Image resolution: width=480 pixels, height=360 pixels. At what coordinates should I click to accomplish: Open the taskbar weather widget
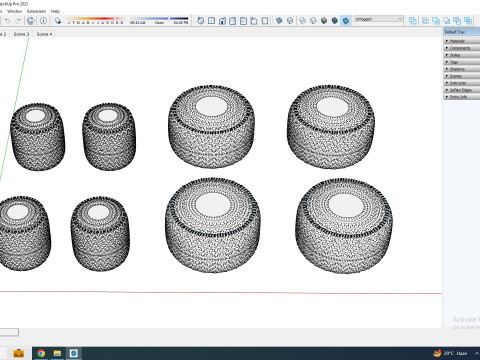click(450, 353)
